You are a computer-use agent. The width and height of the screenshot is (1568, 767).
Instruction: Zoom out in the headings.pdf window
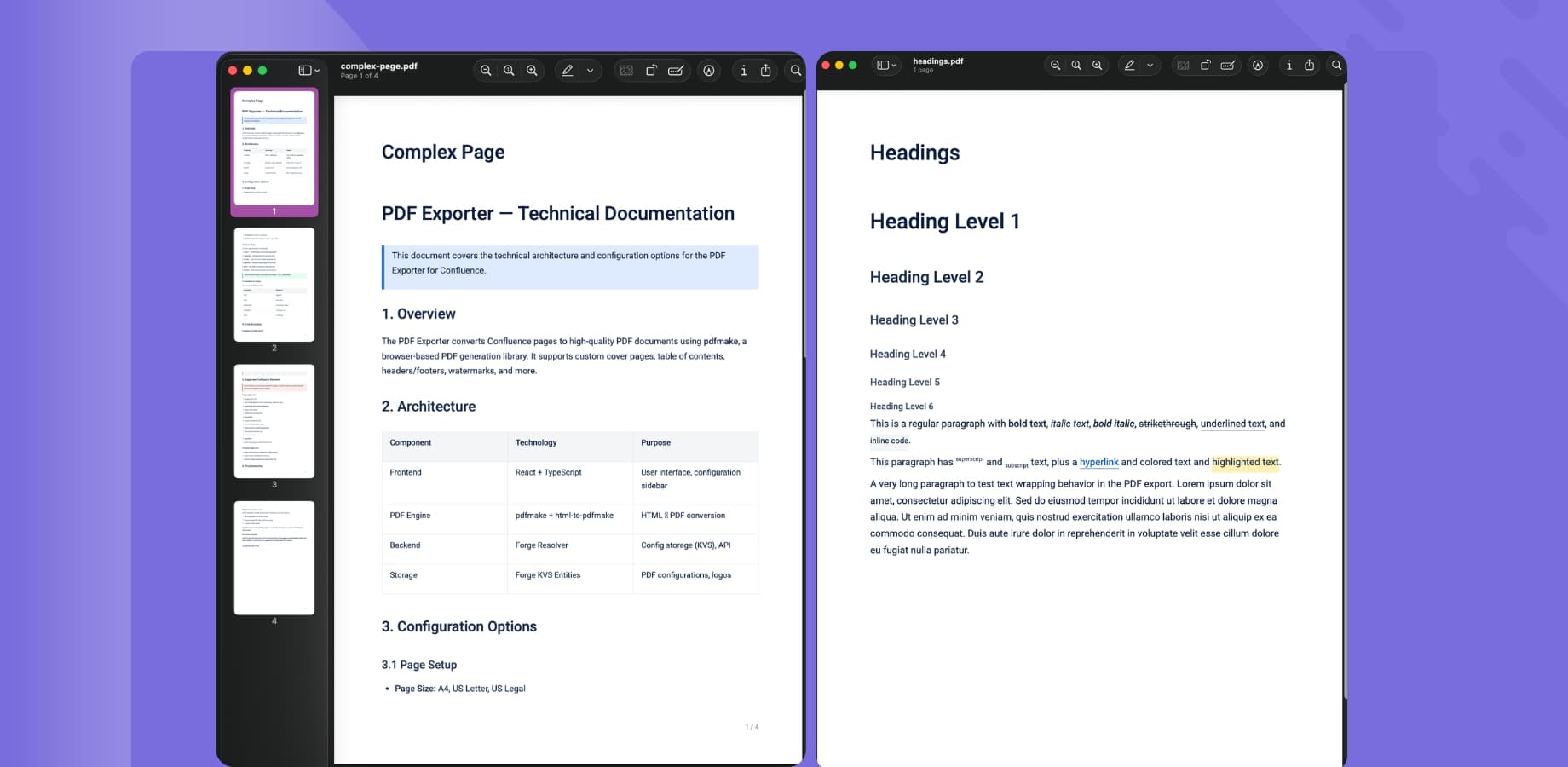coord(1055,65)
